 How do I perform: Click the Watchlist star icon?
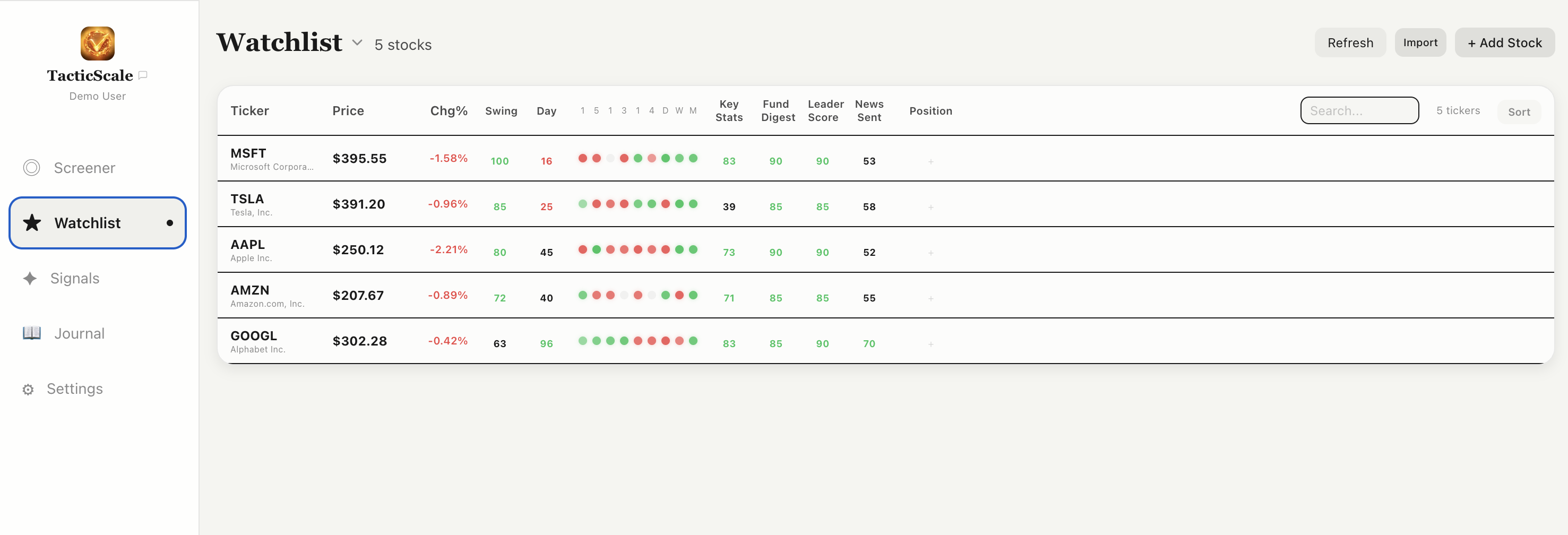31,223
